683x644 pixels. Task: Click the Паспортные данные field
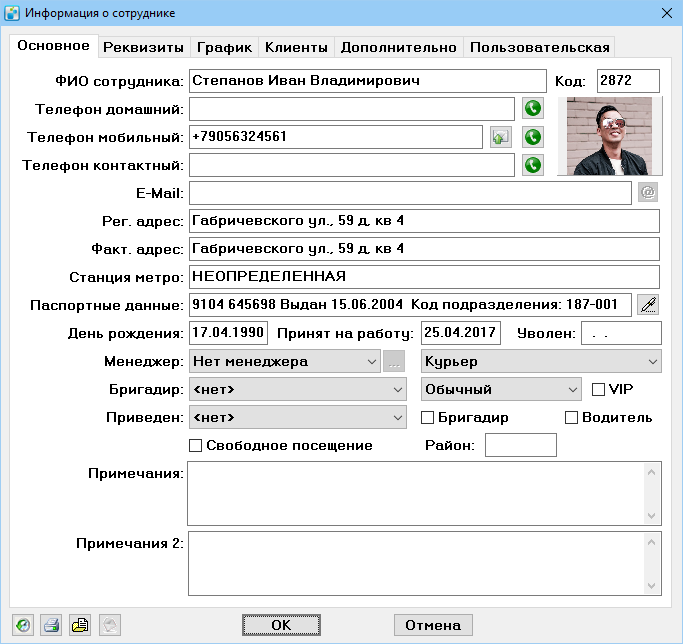pos(410,305)
